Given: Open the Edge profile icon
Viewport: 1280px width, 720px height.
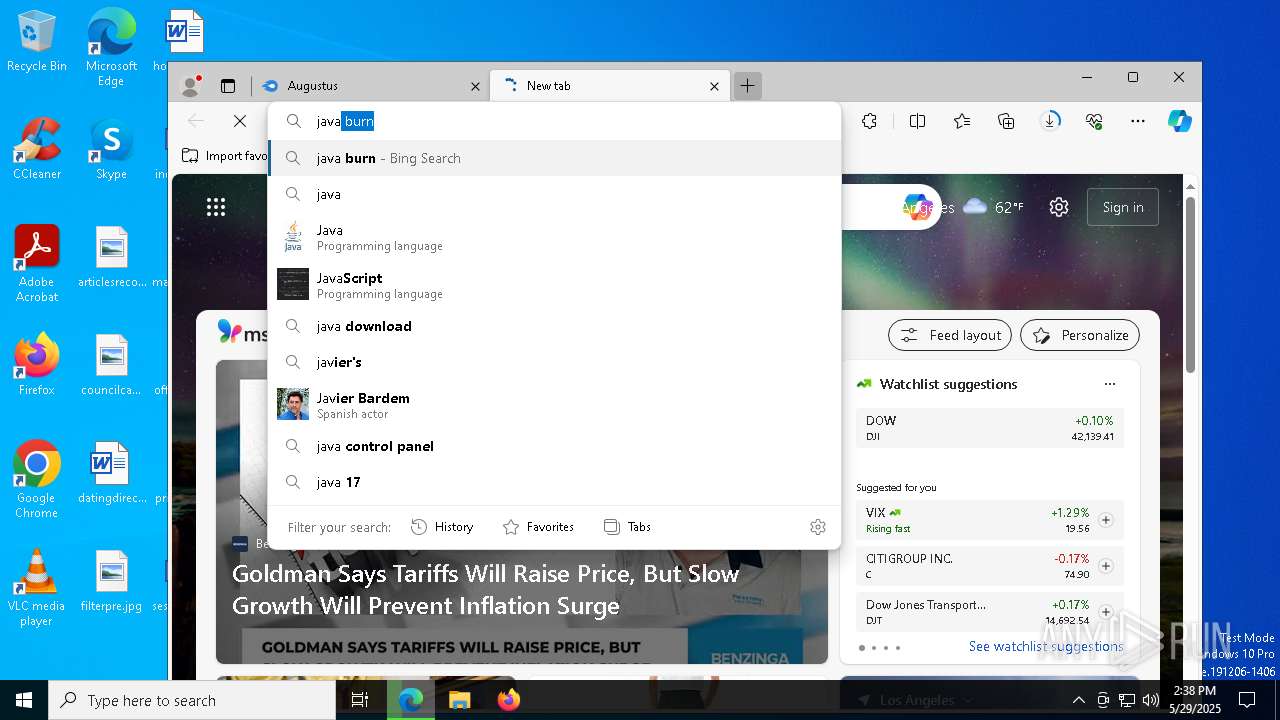Looking at the screenshot, I should tap(190, 86).
